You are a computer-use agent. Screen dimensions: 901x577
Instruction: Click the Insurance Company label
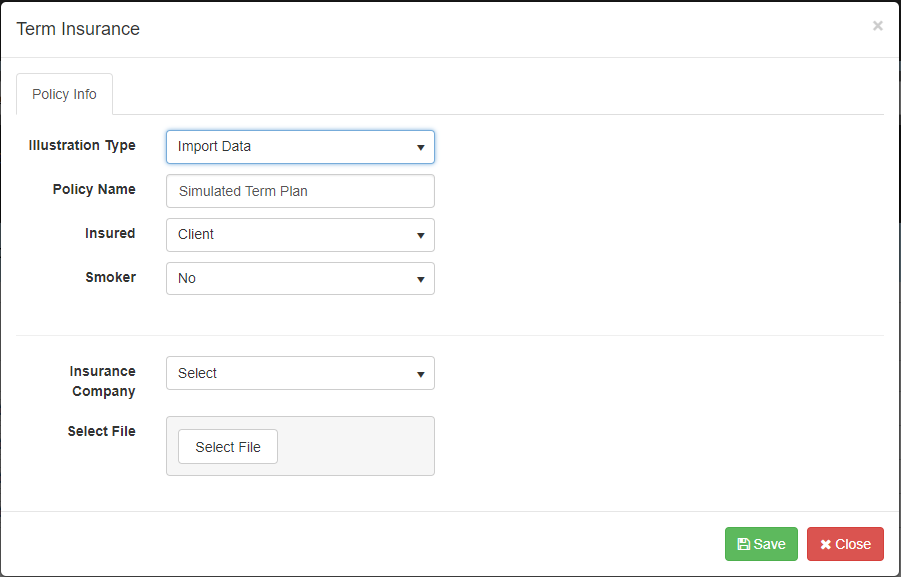pyautogui.click(x=102, y=381)
